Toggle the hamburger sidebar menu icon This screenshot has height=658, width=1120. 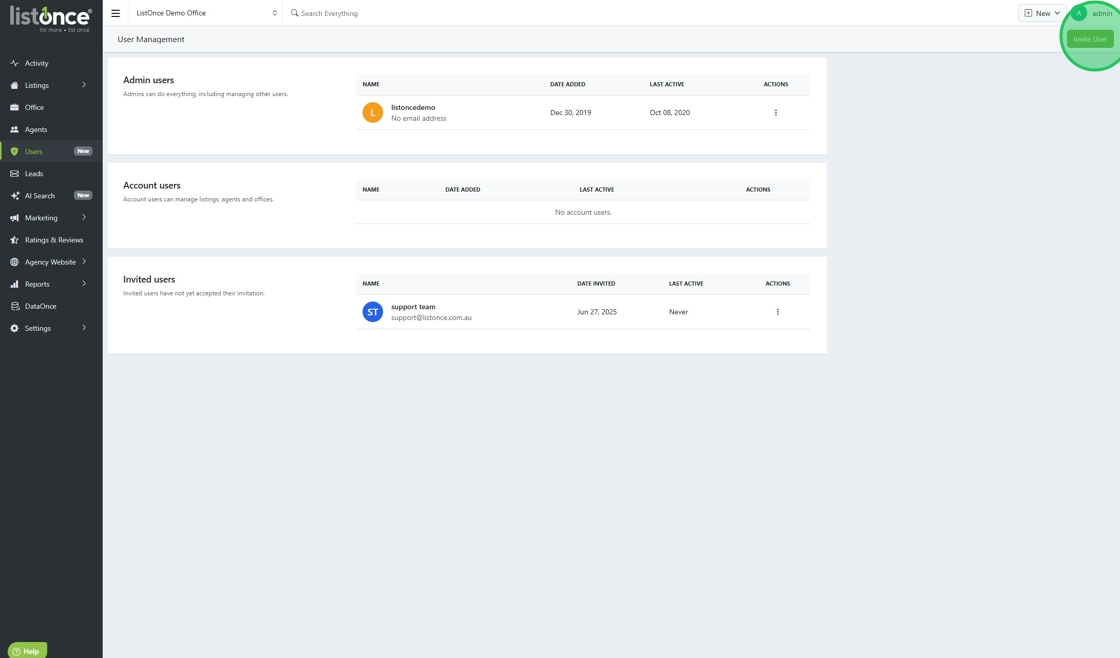tap(115, 13)
